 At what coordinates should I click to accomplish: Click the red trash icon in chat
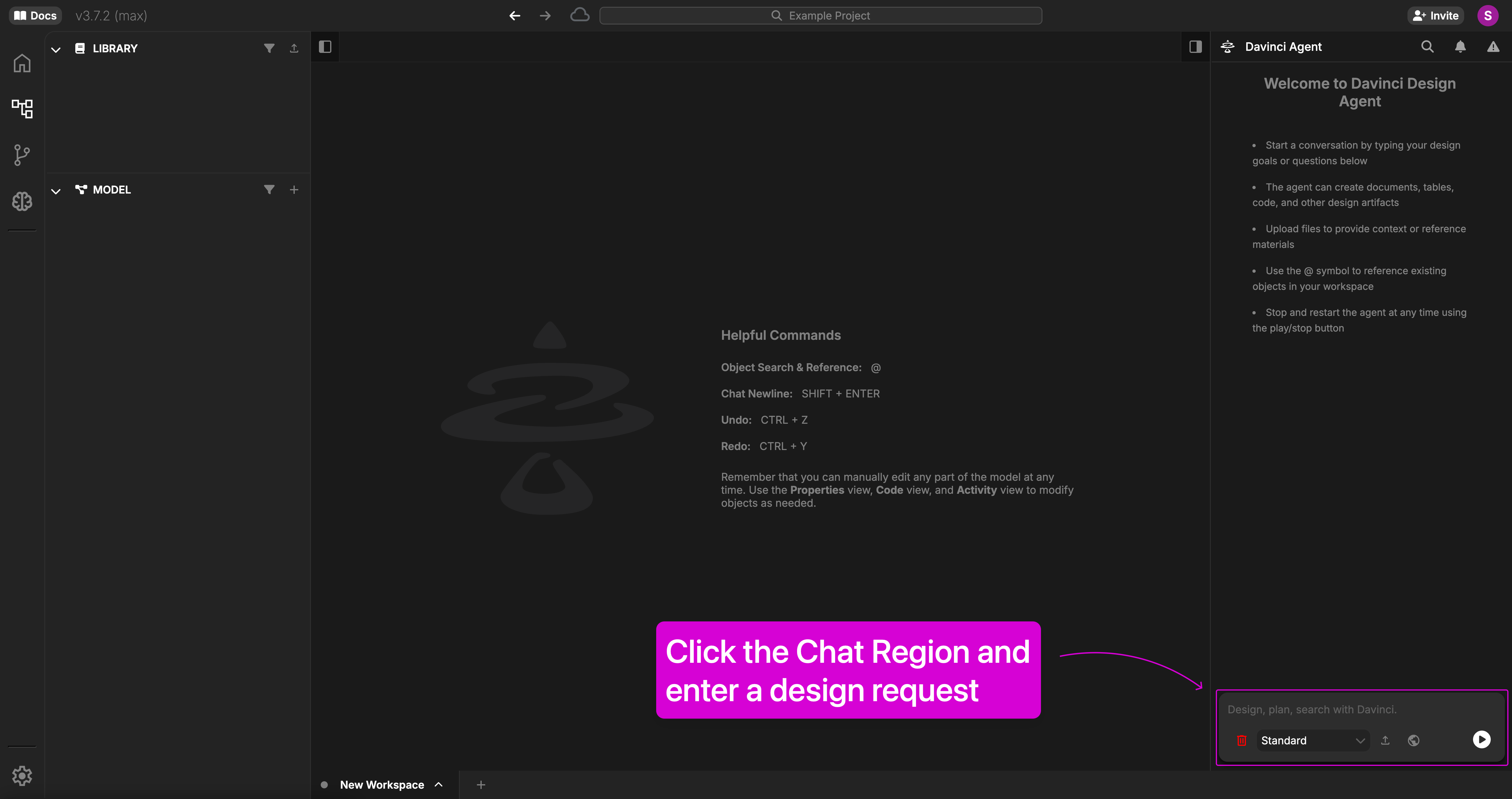click(x=1241, y=740)
